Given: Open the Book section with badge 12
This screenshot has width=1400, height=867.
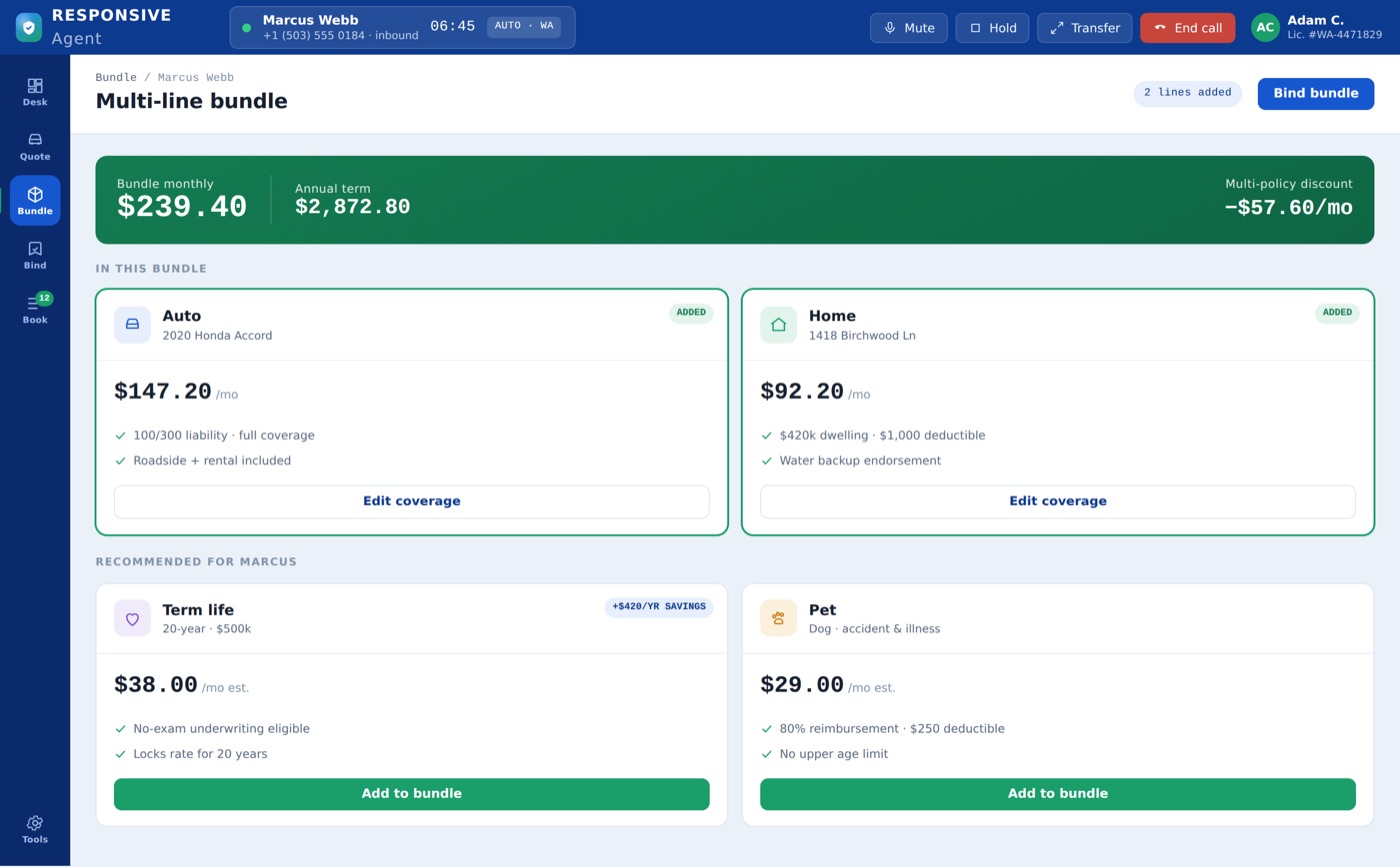Looking at the screenshot, I should point(35,309).
